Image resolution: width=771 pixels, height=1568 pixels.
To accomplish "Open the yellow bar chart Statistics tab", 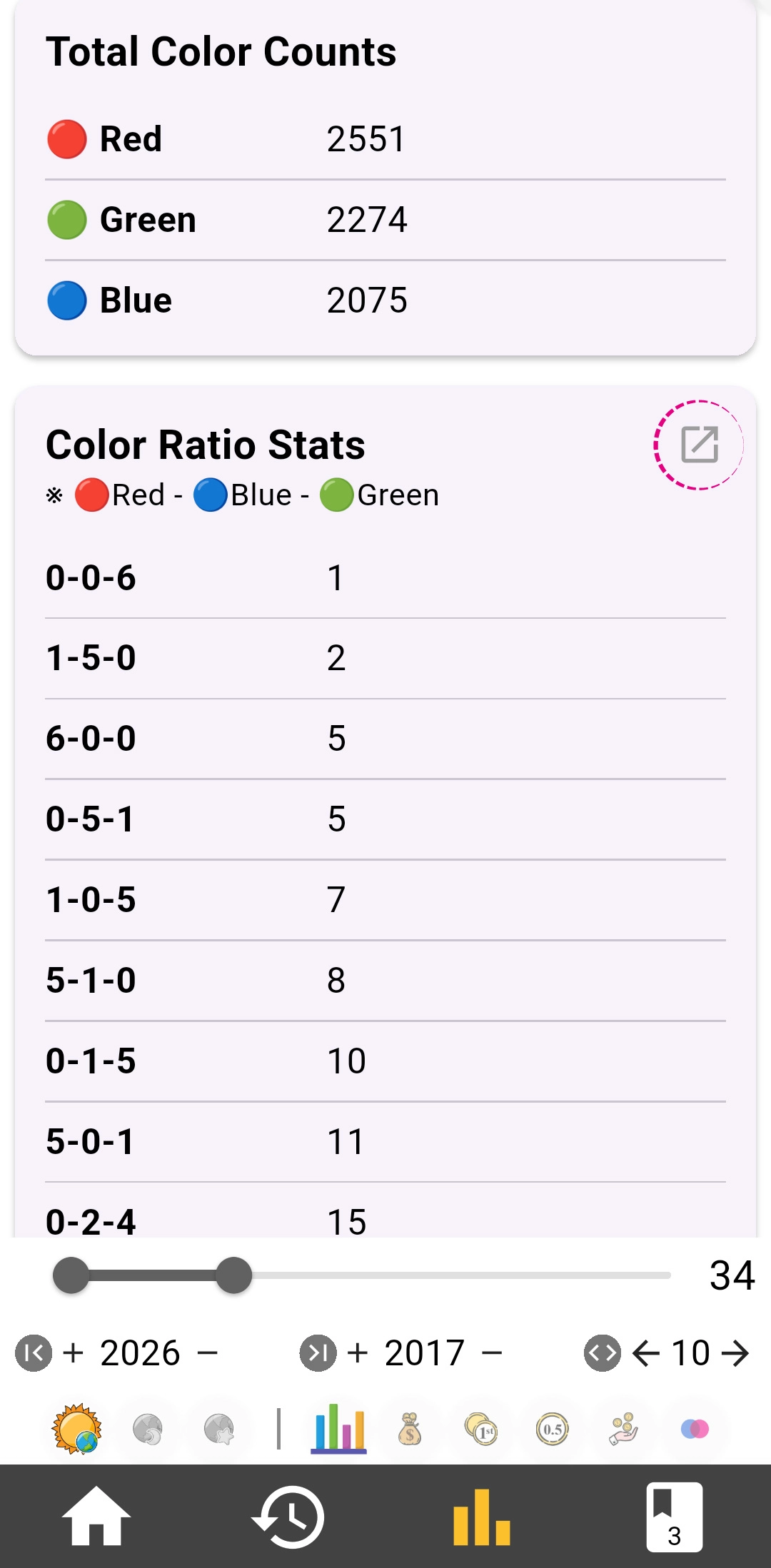I will click(482, 1517).
